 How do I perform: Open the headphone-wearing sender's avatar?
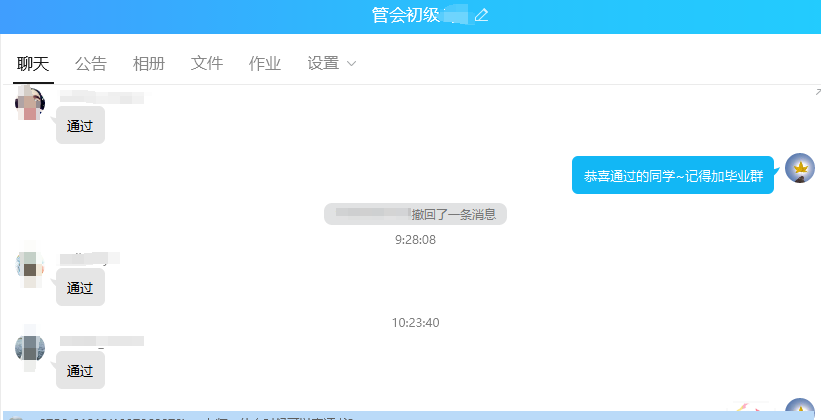click(x=31, y=103)
